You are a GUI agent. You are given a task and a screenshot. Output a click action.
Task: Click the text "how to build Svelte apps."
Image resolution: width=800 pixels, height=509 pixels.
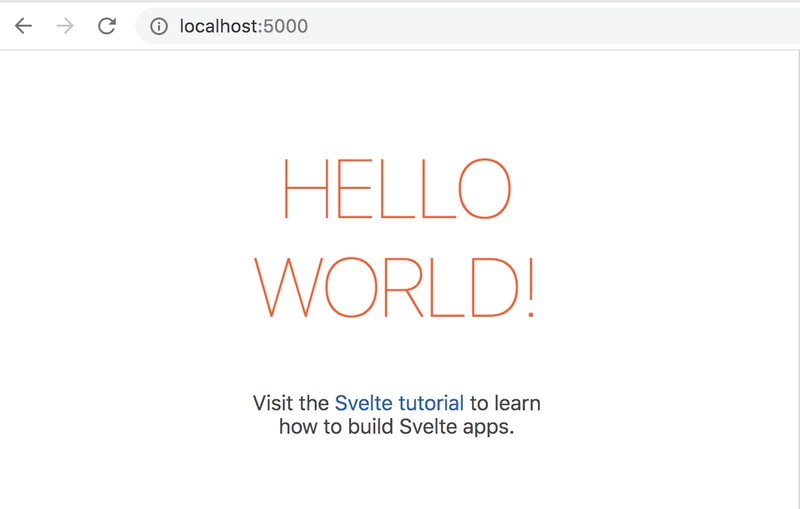[396, 427]
